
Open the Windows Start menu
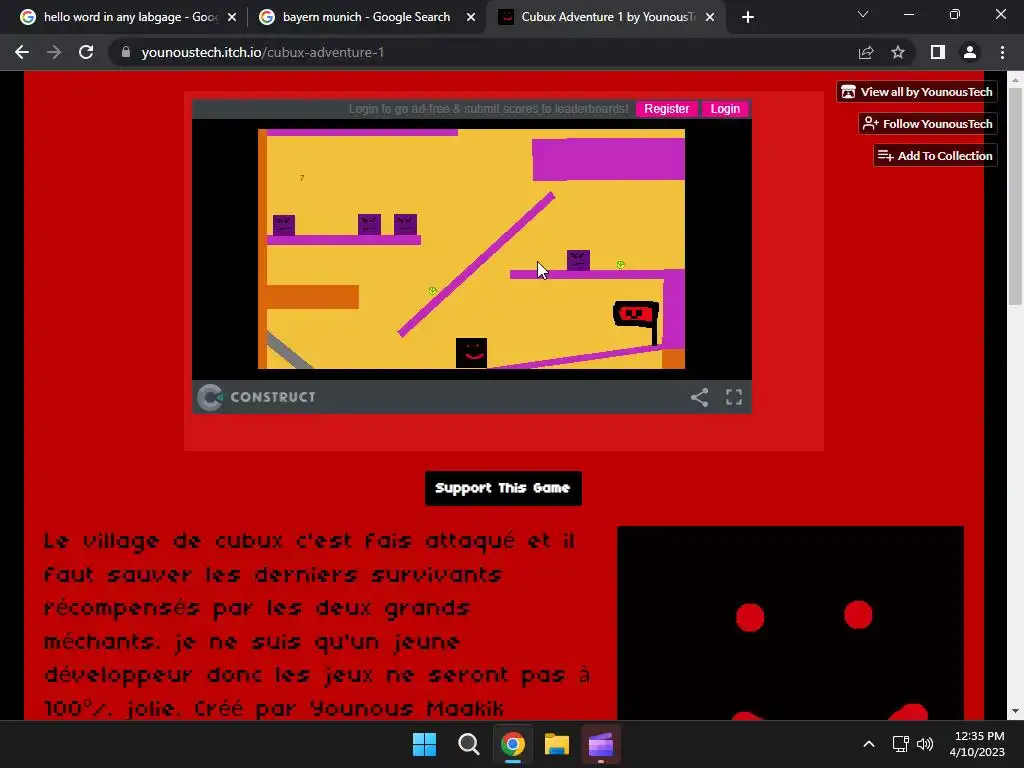(x=424, y=744)
